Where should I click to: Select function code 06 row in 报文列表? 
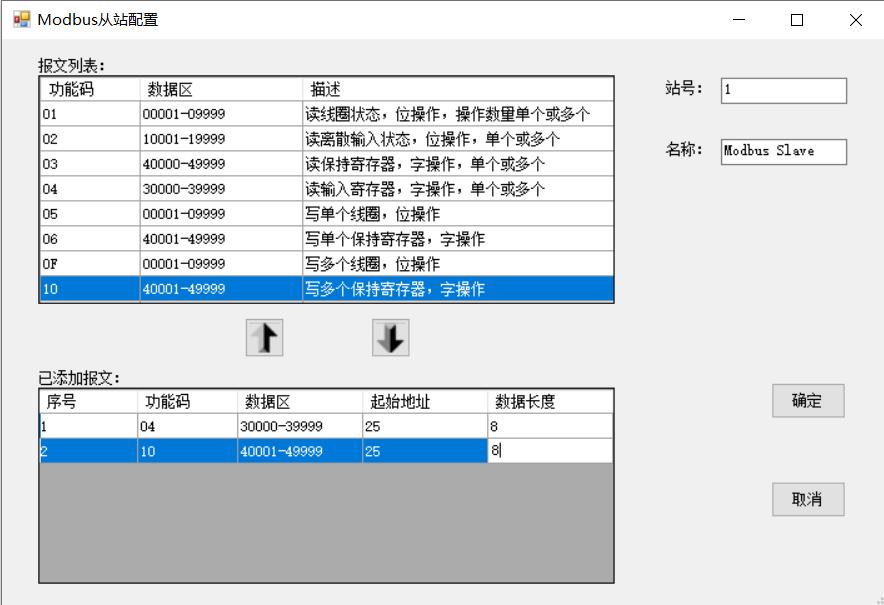[x=327, y=239]
